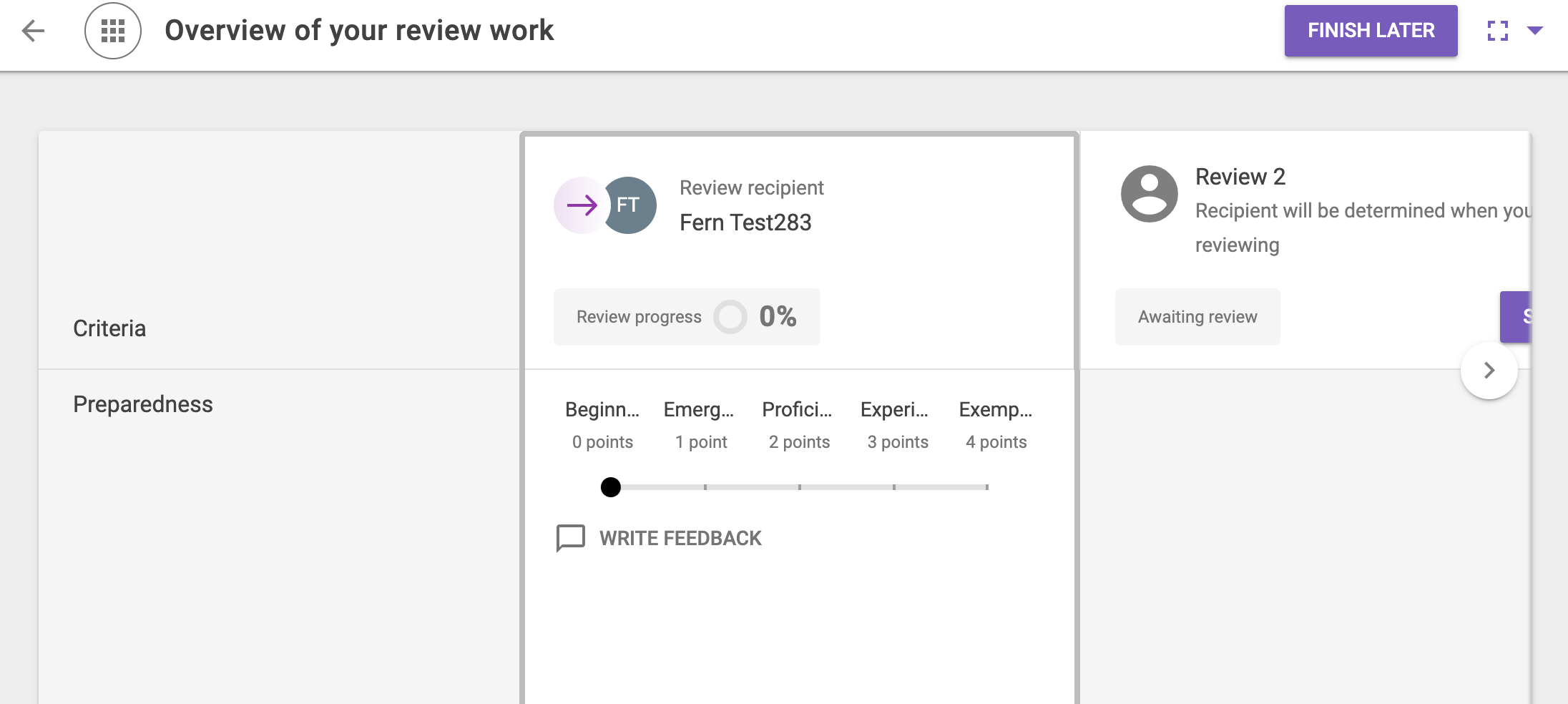Screen dimensions: 1568x704
Task: Open WRITE FEEDBACK for Preparedness
Action: 680,538
